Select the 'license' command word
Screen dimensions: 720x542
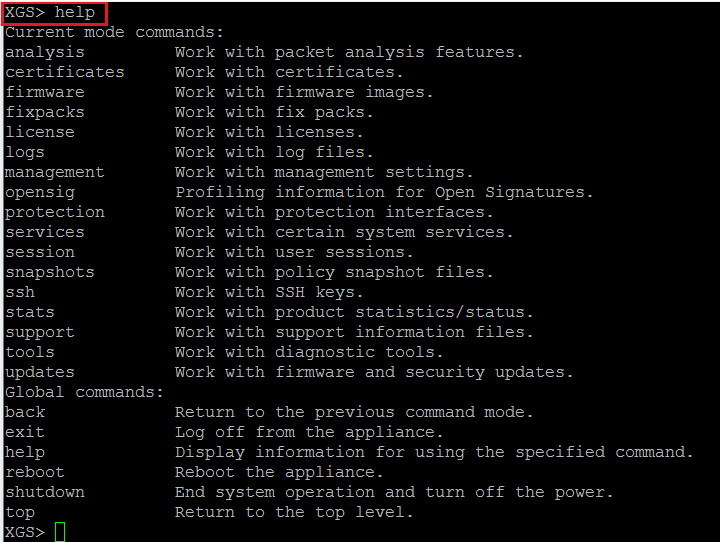point(40,132)
